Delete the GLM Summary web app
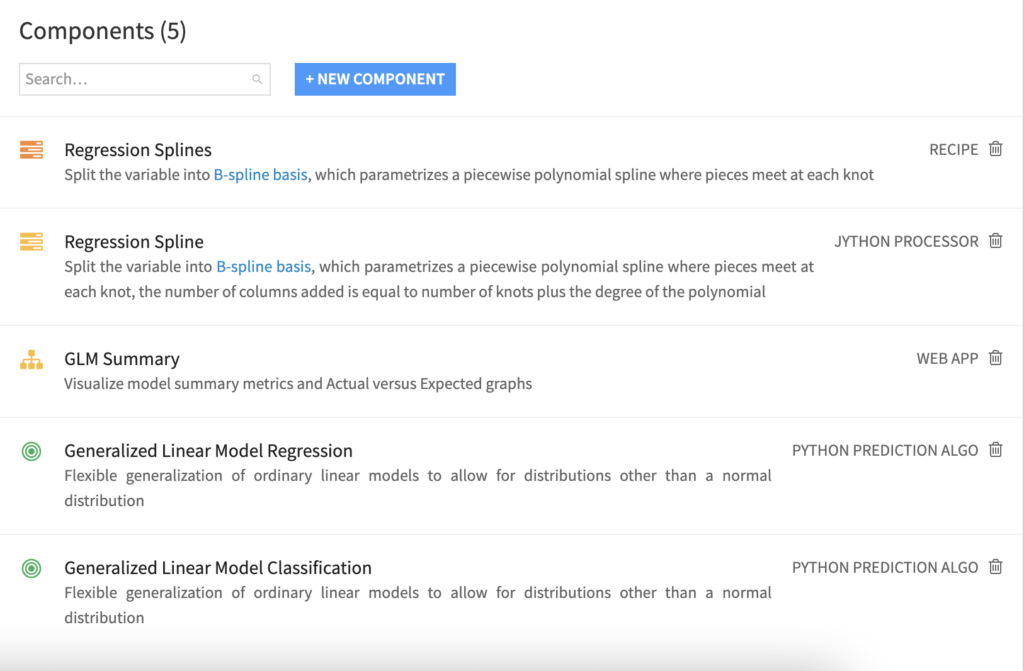Image resolution: width=1024 pixels, height=671 pixels. pyautogui.click(x=995, y=358)
